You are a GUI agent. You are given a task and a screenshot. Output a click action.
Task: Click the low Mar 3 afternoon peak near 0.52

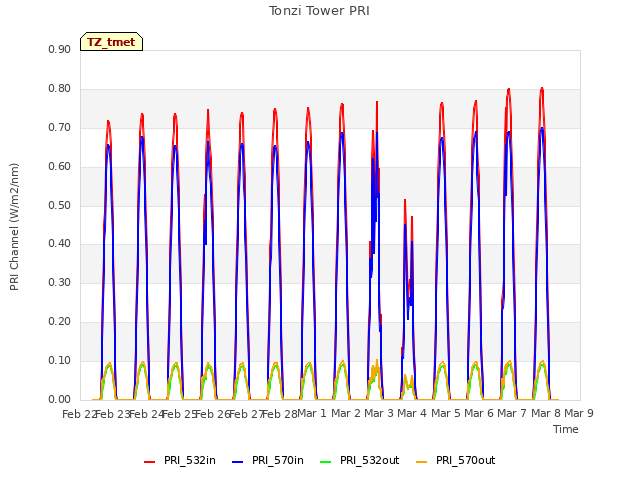(404, 200)
